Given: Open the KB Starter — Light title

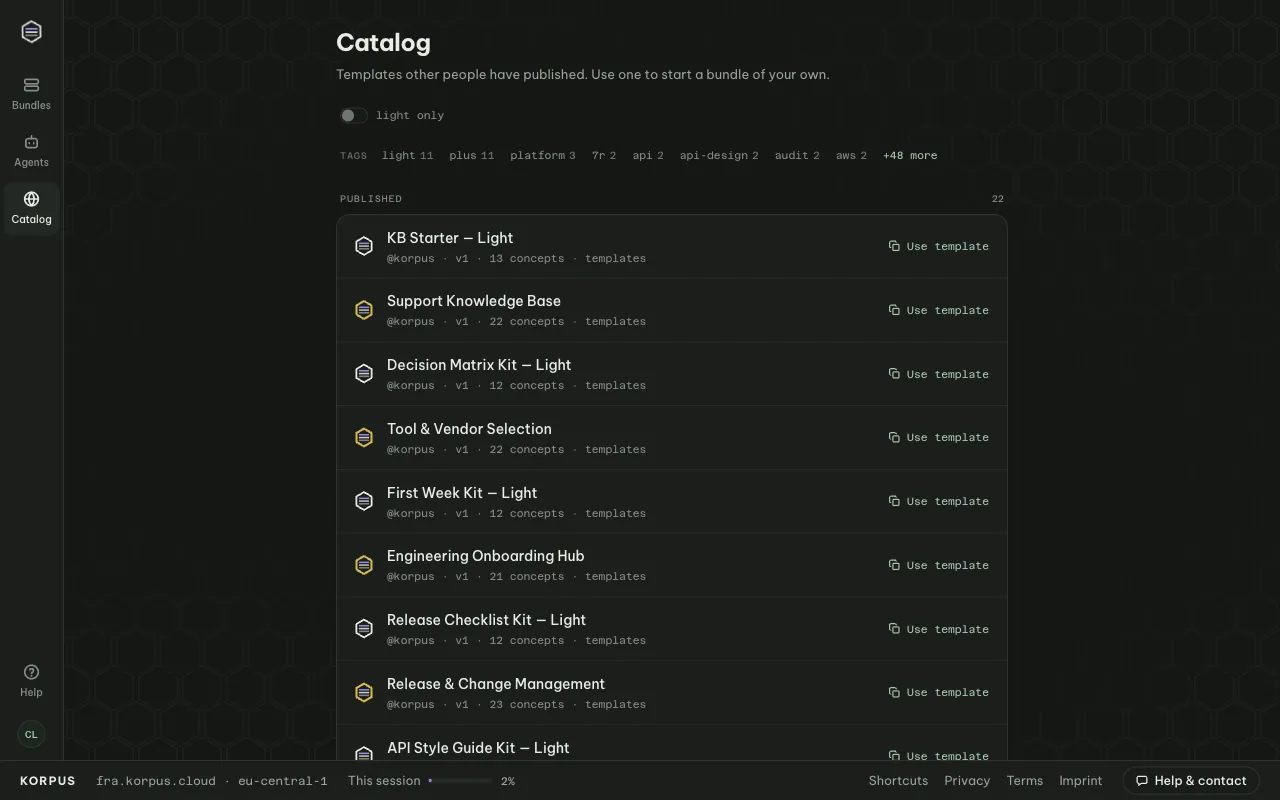Looking at the screenshot, I should 450,238.
